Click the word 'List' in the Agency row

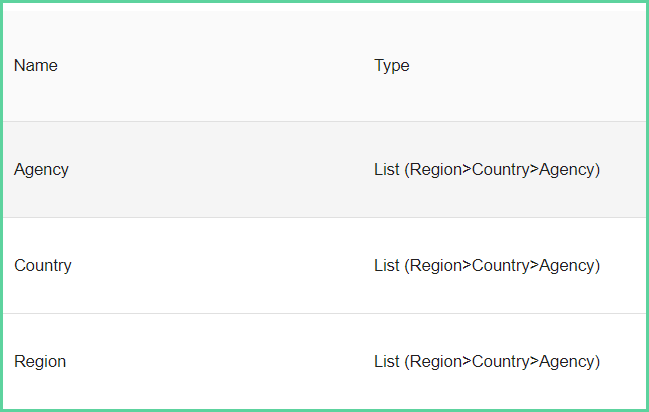[x=387, y=169]
